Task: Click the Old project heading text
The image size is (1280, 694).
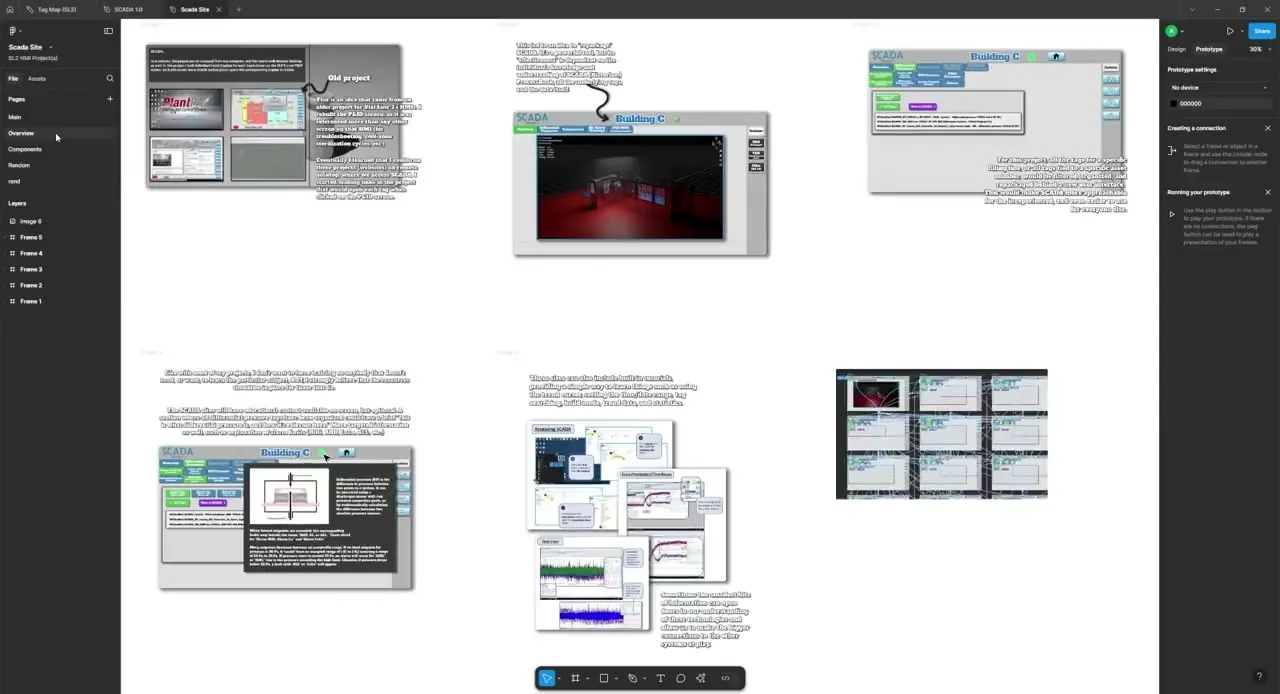Action: pyautogui.click(x=349, y=78)
